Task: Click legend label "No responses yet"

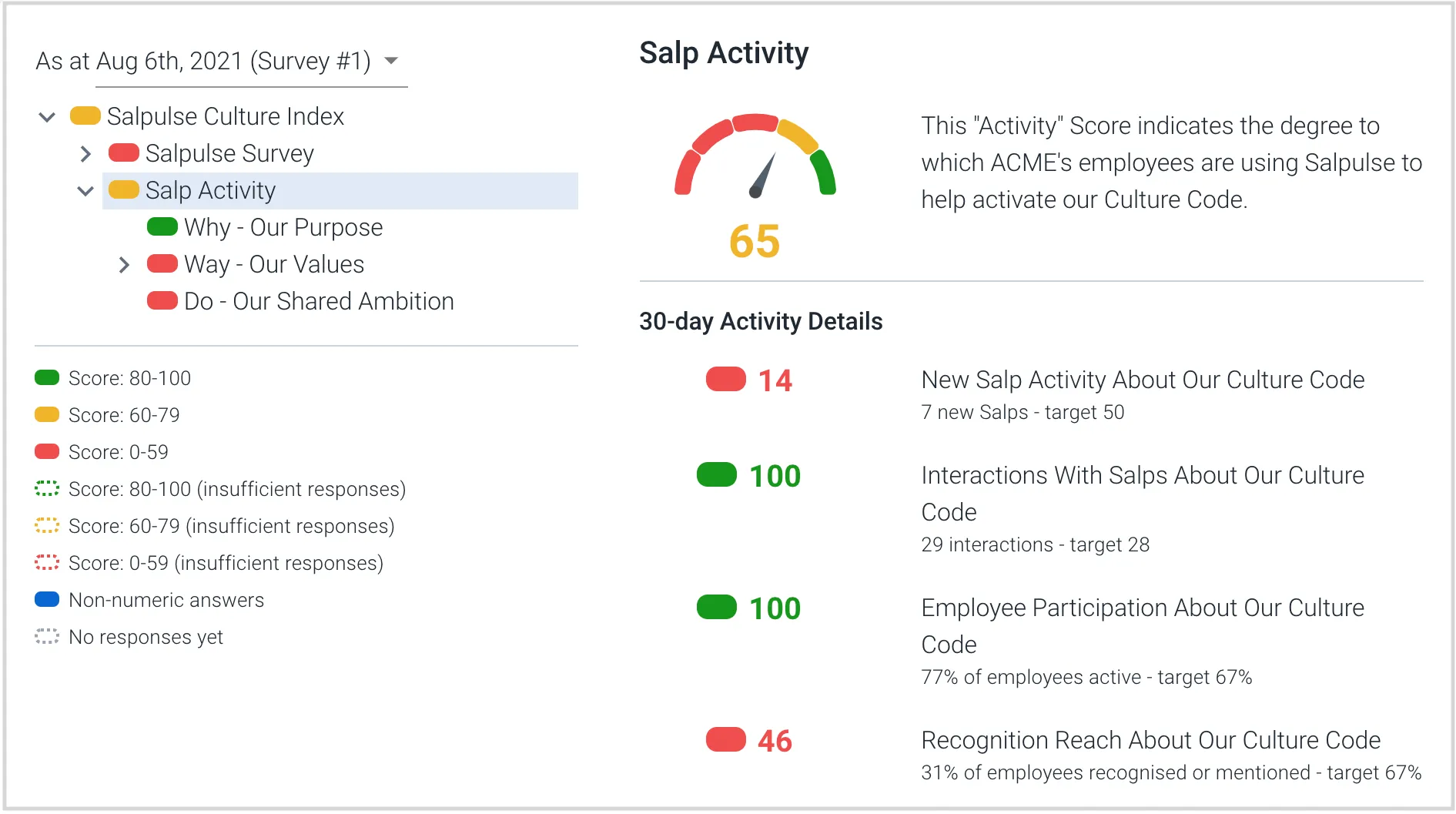Action: click(146, 637)
